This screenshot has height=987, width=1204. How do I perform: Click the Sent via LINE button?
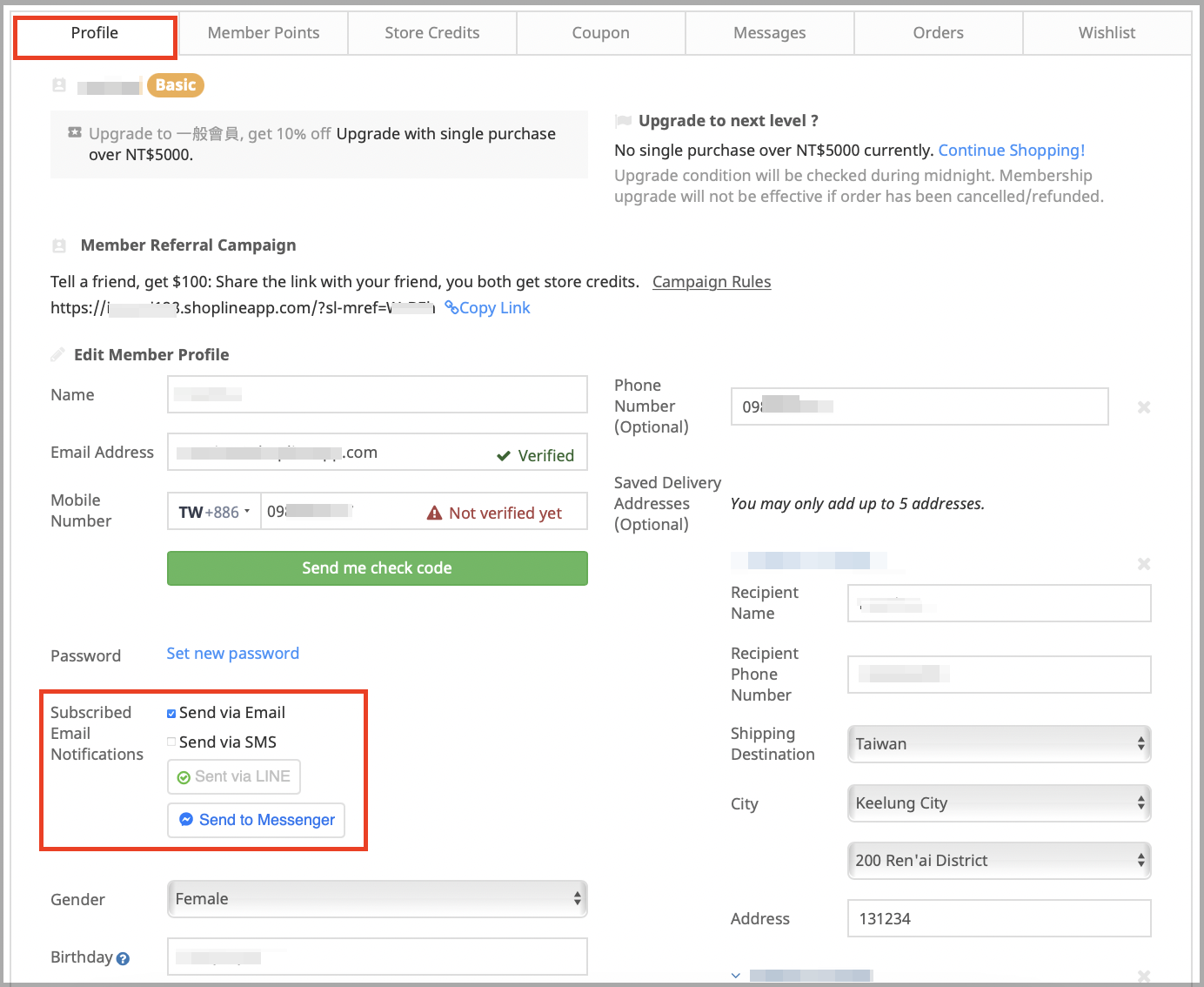tap(234, 777)
